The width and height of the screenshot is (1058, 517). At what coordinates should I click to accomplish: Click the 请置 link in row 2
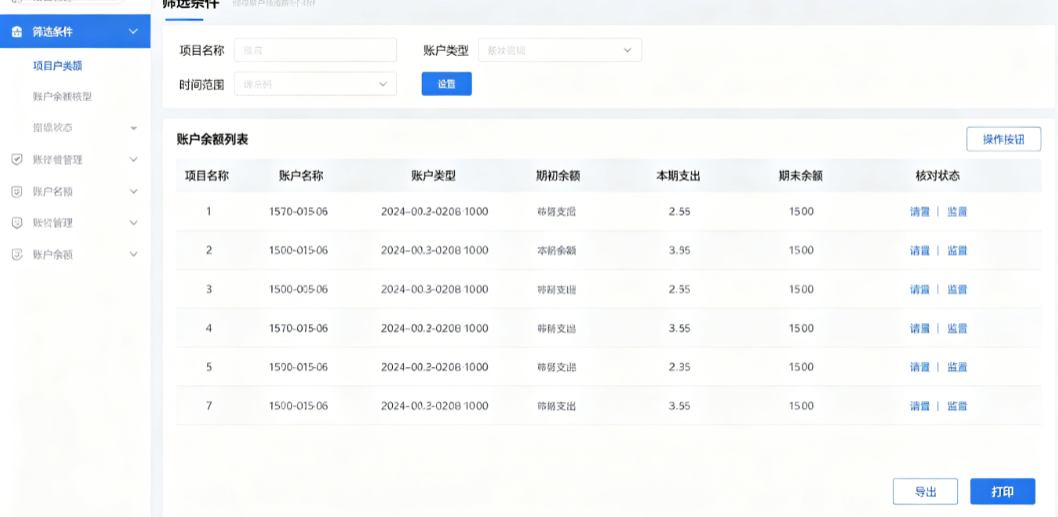920,250
